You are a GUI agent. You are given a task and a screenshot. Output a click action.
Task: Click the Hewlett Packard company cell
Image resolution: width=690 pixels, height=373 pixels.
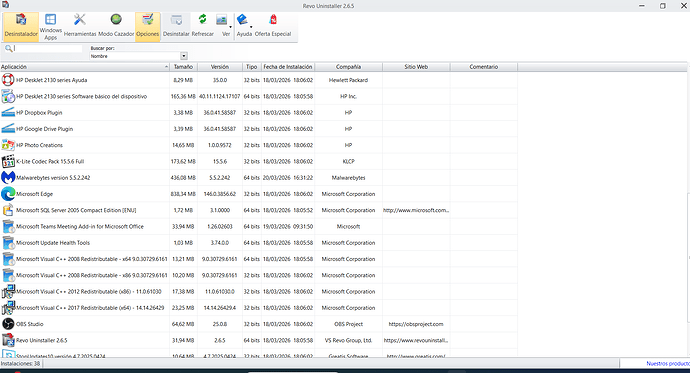tap(349, 80)
